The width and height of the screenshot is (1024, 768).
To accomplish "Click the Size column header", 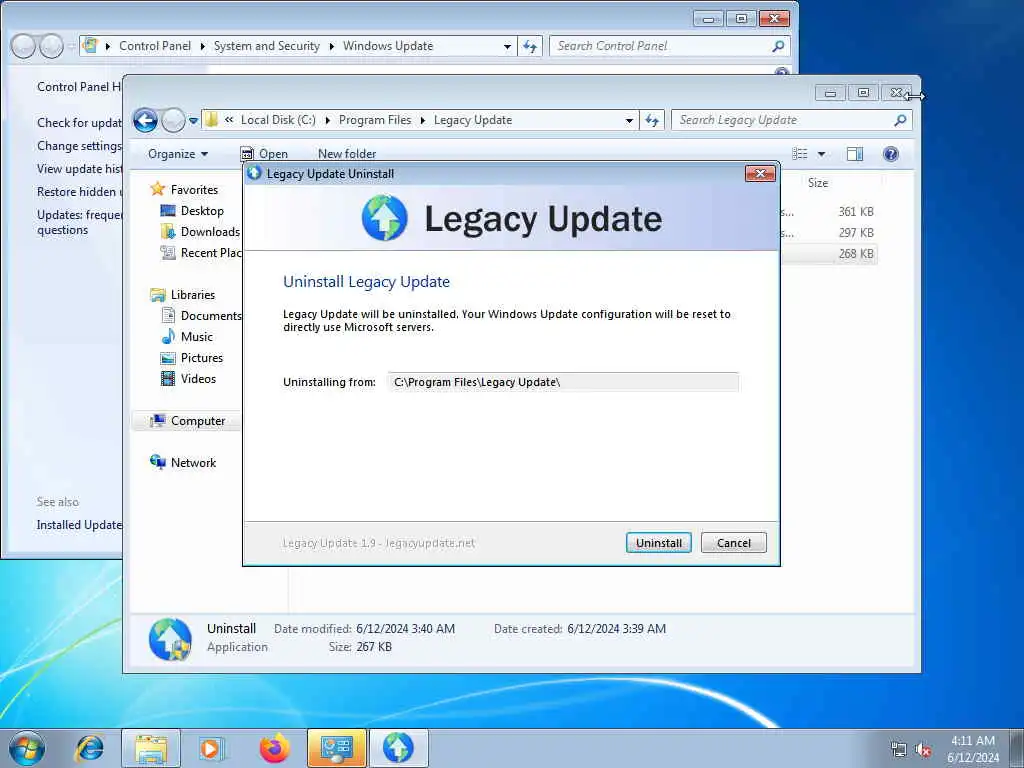I will pos(818,183).
